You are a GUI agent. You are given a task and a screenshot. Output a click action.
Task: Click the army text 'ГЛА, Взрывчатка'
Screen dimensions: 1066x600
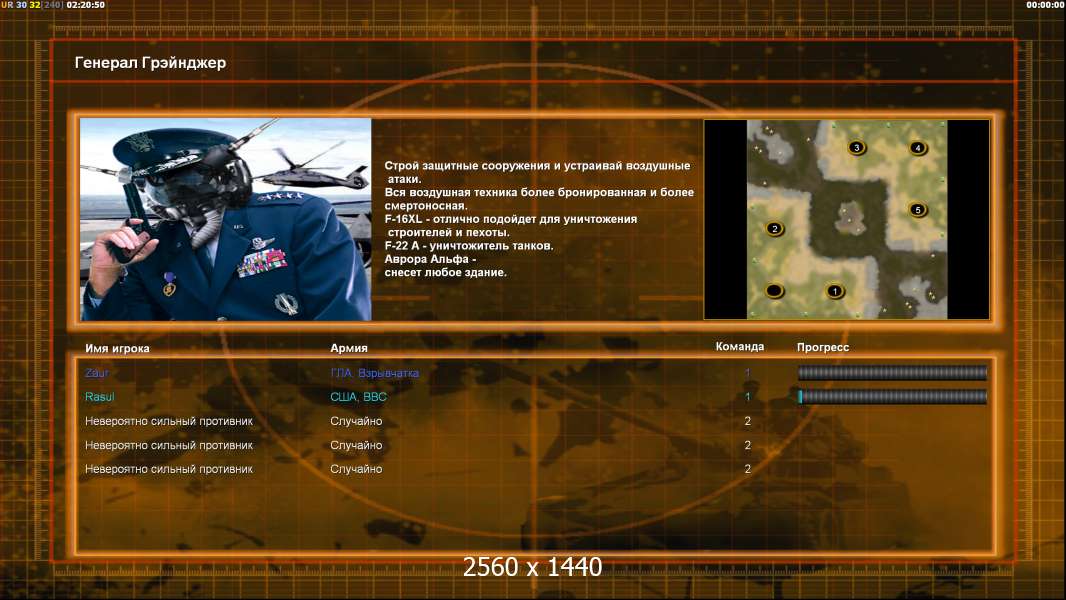coord(374,373)
